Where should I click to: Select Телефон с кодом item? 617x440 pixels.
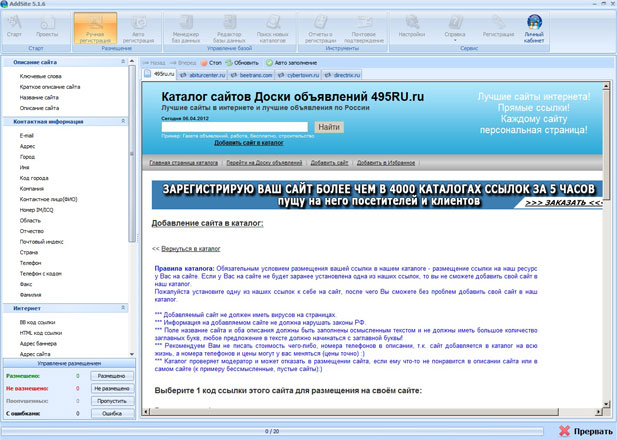[x=41, y=274]
